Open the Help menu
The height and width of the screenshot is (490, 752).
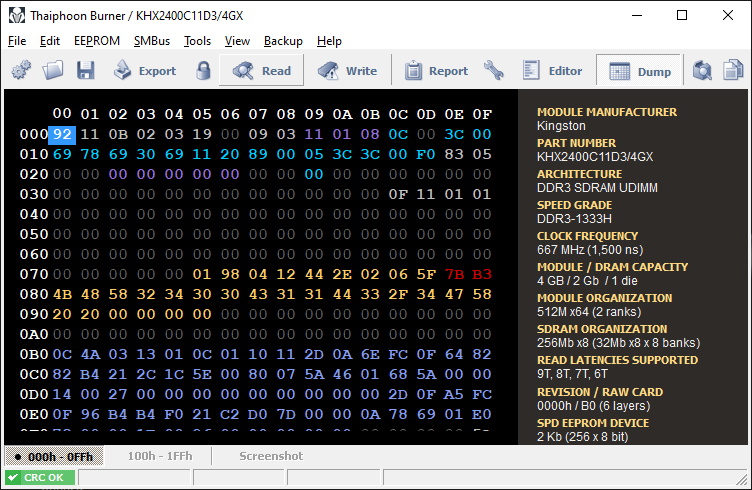coord(329,41)
